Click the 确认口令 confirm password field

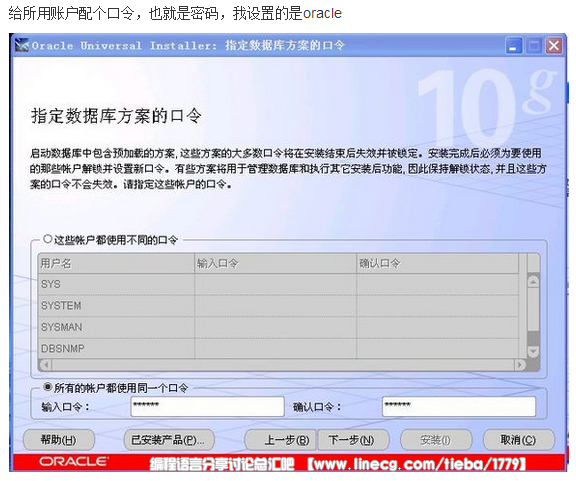pyautogui.click(x=459, y=406)
